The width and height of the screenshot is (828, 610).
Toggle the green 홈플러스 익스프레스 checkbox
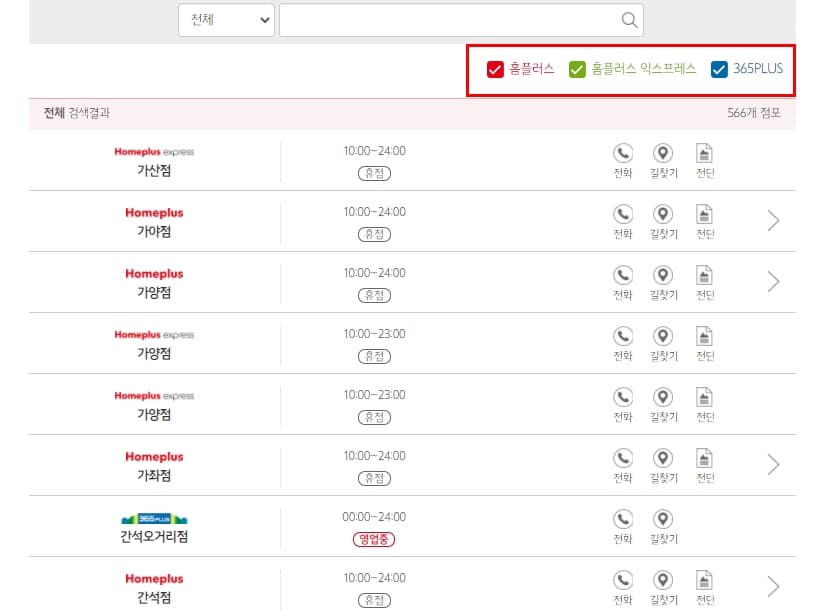click(577, 69)
